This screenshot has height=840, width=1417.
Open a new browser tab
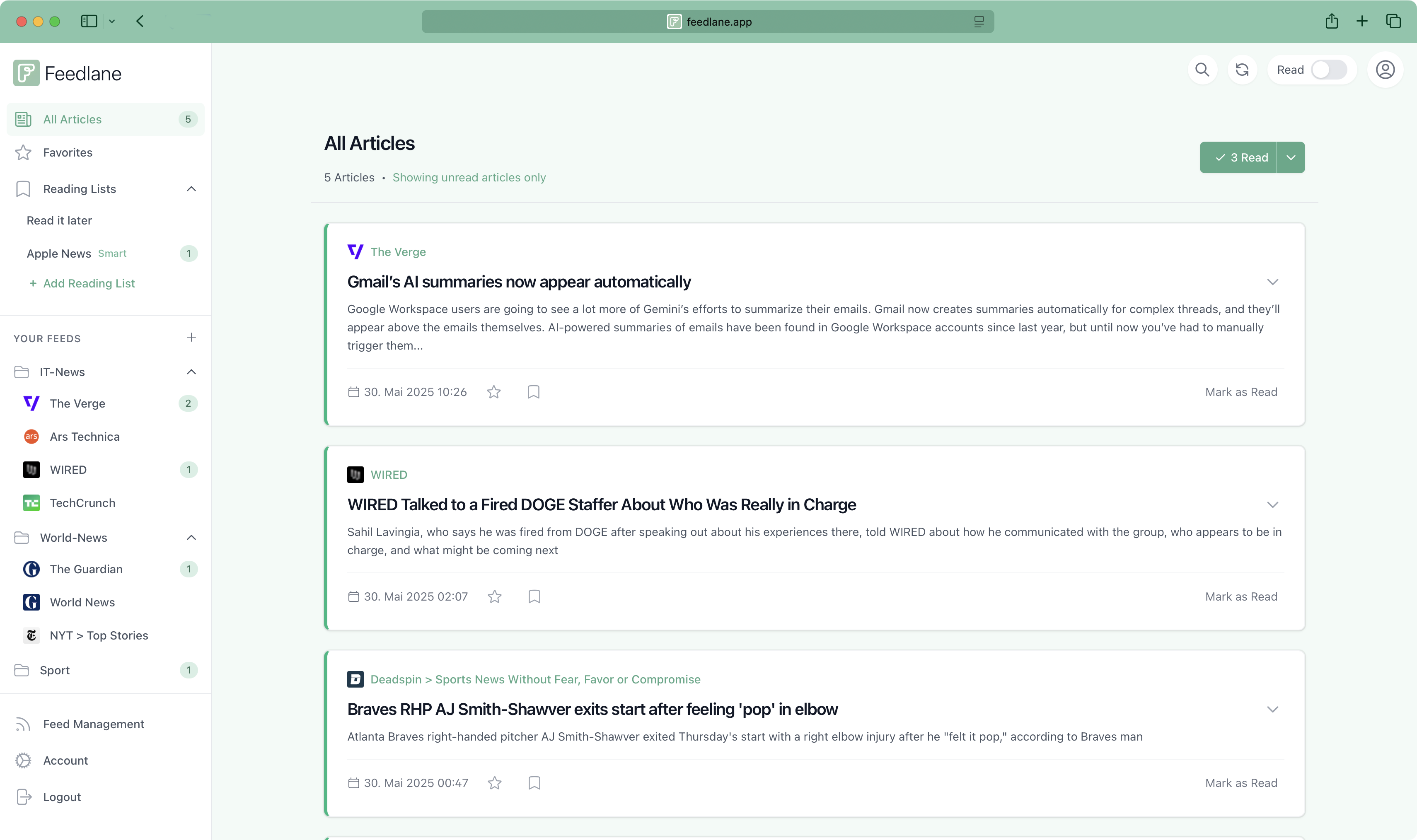(1362, 22)
